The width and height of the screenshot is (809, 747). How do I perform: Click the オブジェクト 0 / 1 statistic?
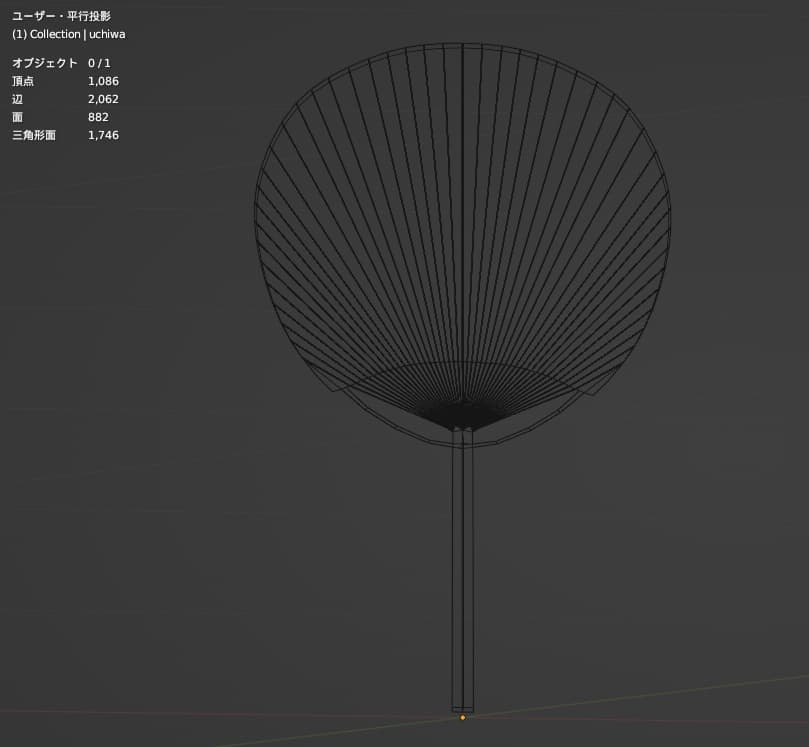coord(61,63)
